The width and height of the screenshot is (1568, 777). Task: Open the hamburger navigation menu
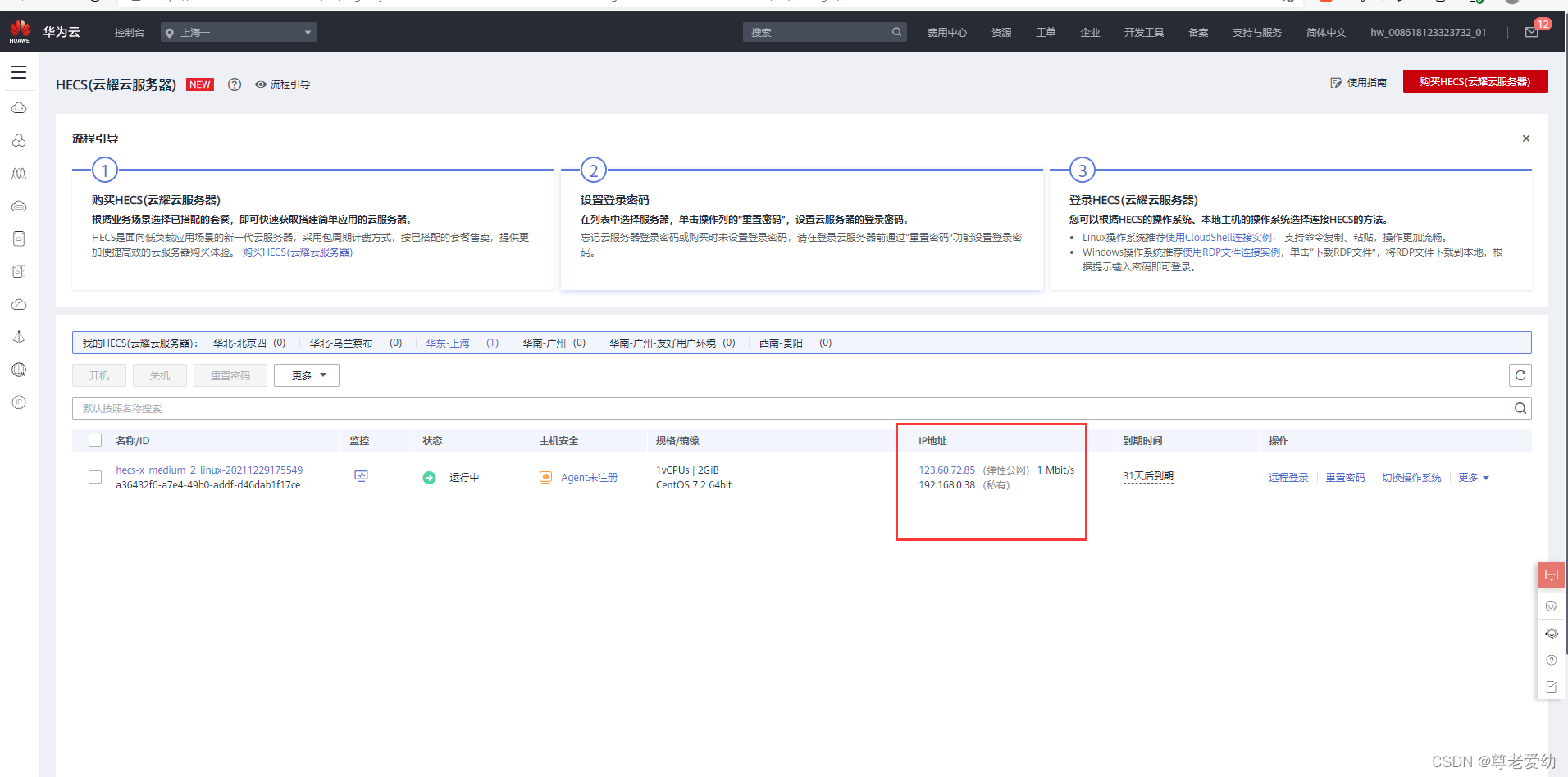pos(19,72)
